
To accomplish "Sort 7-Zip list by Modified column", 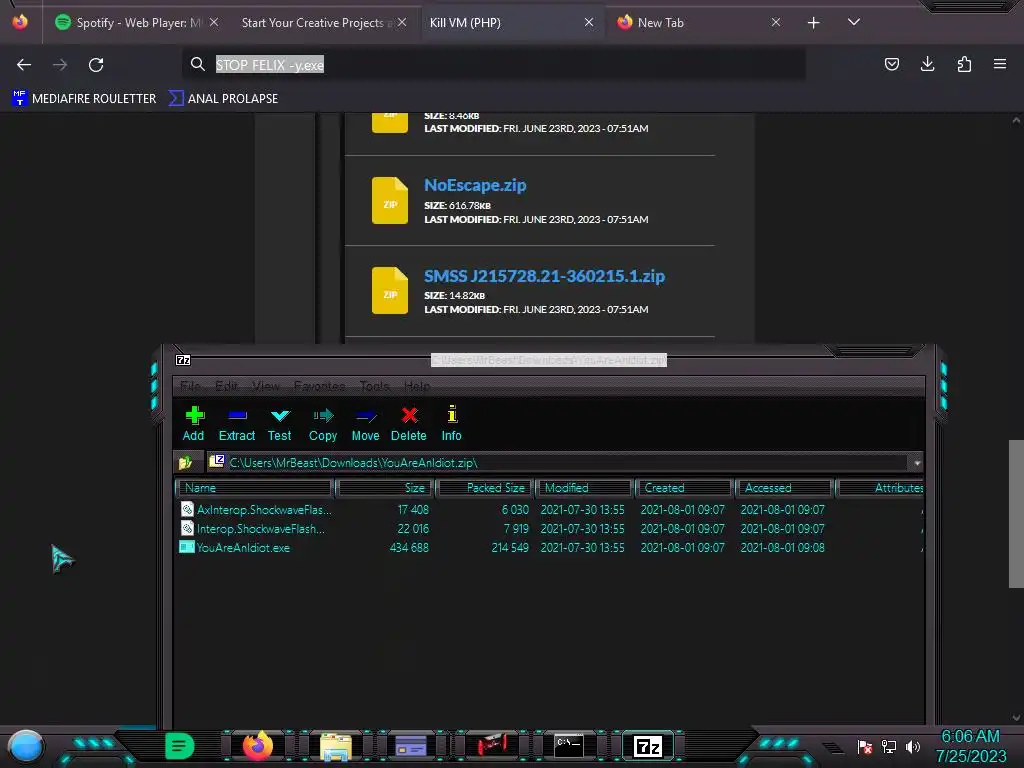I will click(584, 488).
